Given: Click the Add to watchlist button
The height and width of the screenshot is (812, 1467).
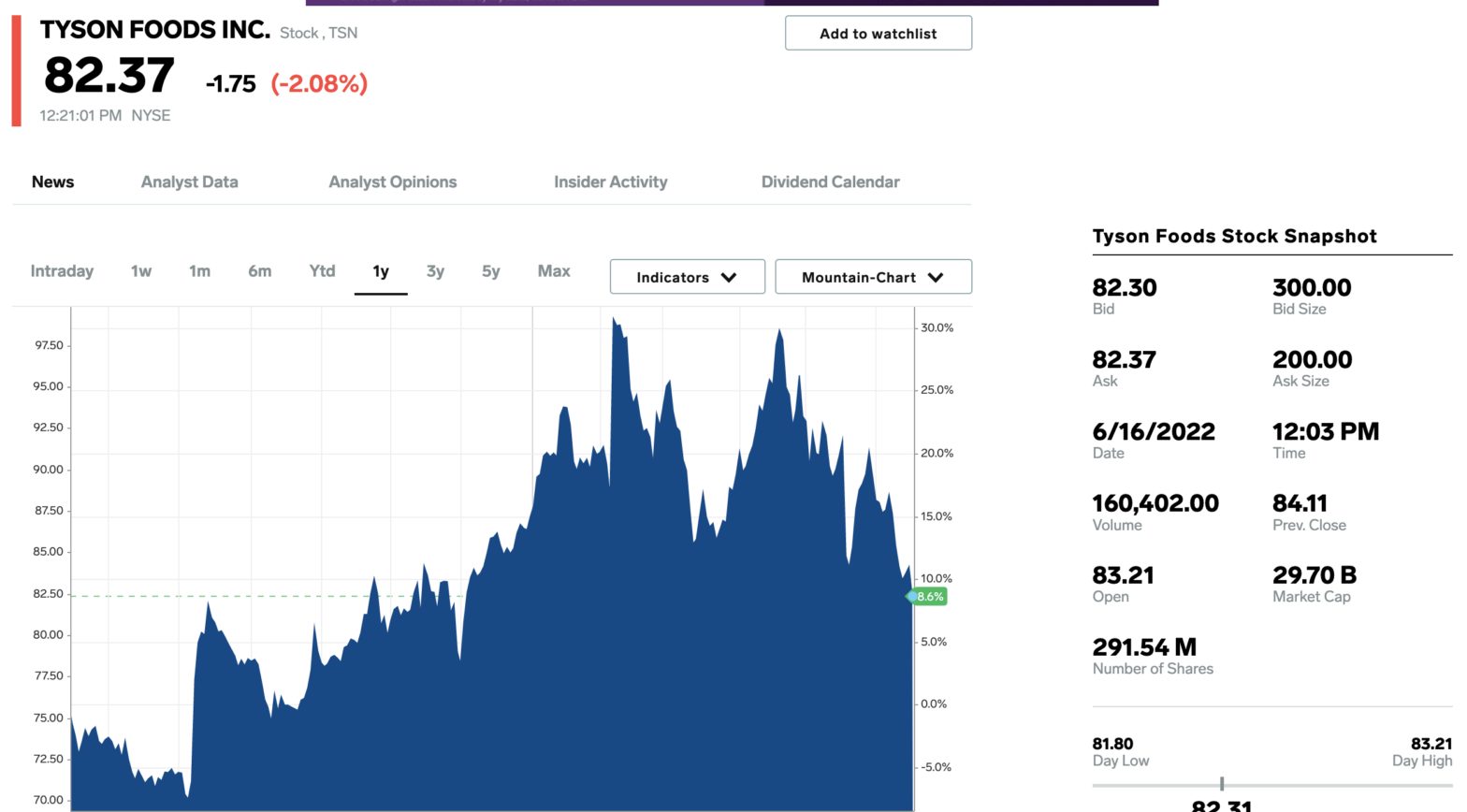Looking at the screenshot, I should 878,34.
